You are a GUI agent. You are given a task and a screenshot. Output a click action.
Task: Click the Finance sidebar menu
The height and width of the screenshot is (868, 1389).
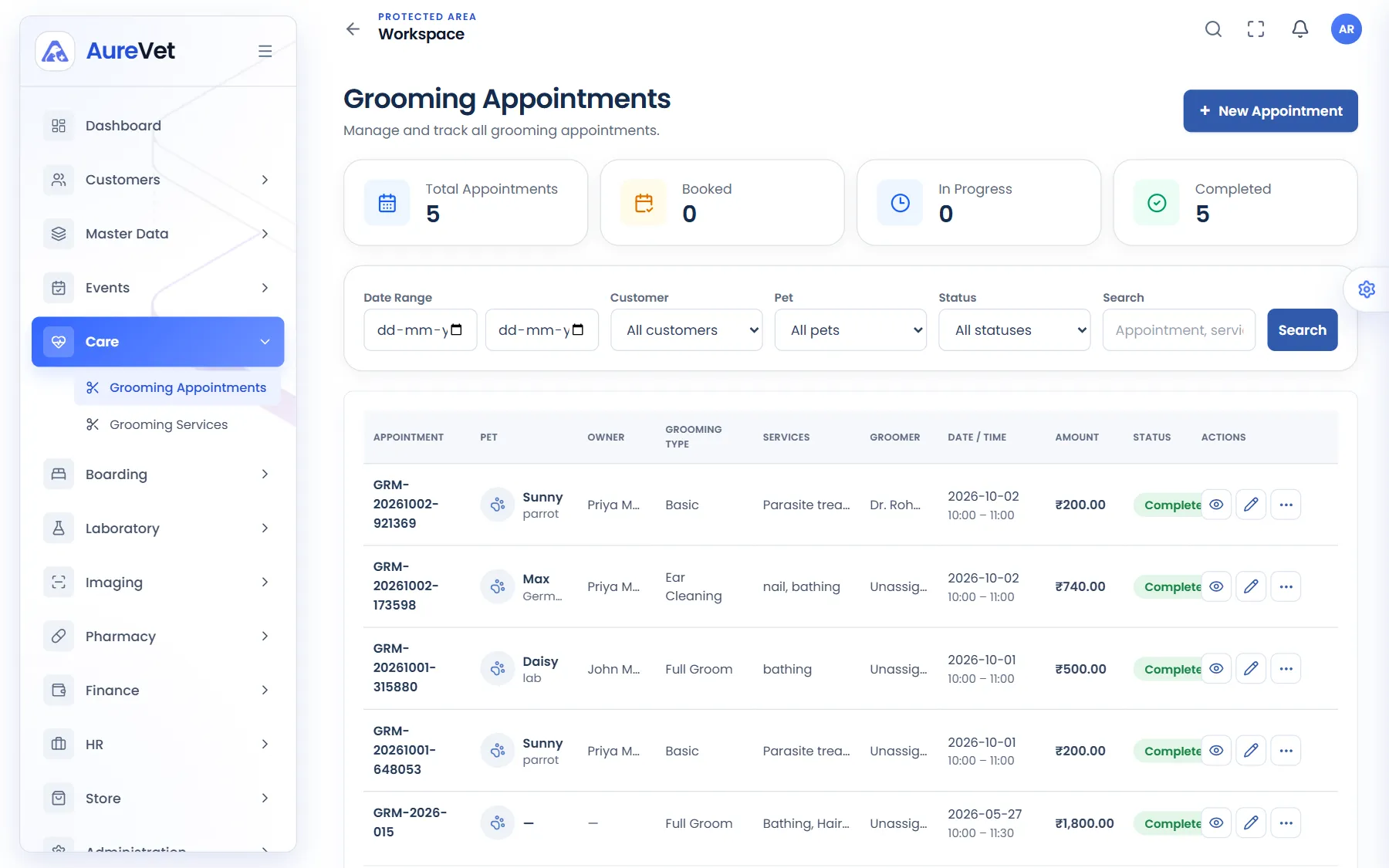point(157,691)
